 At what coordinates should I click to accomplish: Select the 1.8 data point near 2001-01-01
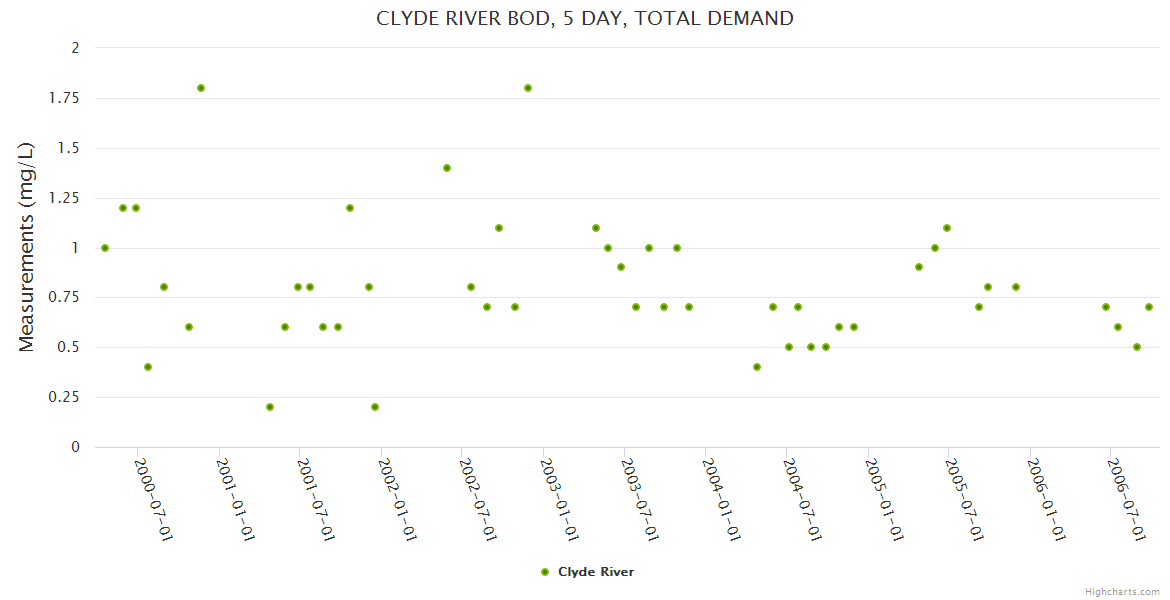click(x=201, y=88)
